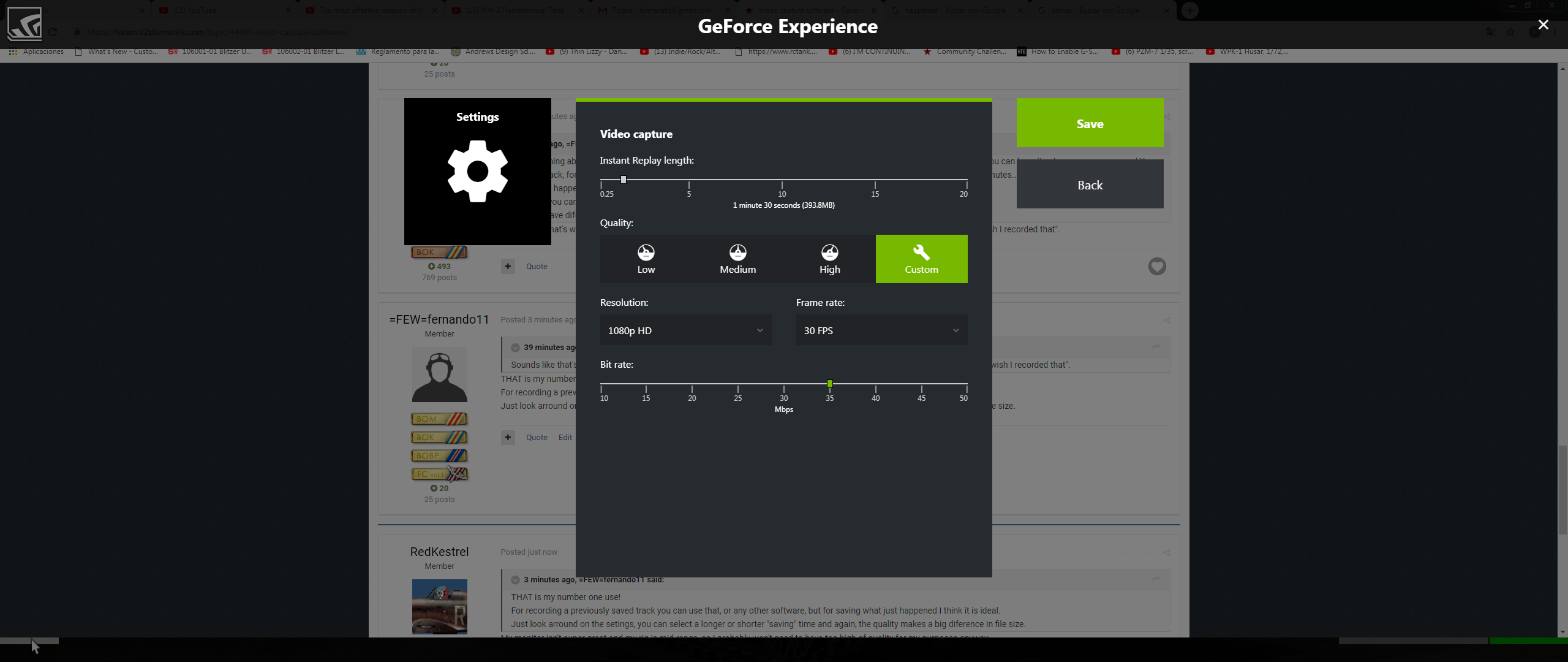Click the Settings gear icon
Image resolution: width=1568 pixels, height=662 pixels.
pyautogui.click(x=477, y=172)
